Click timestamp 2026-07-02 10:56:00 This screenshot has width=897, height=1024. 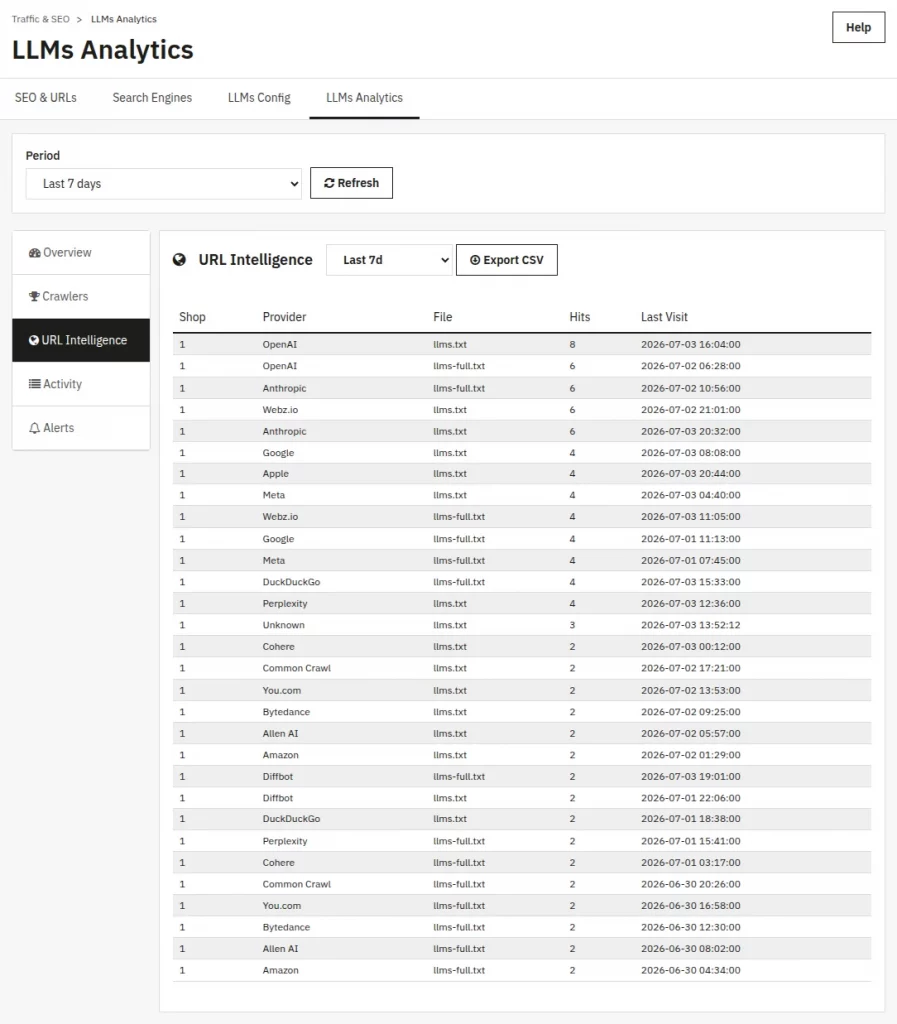pyautogui.click(x=691, y=388)
